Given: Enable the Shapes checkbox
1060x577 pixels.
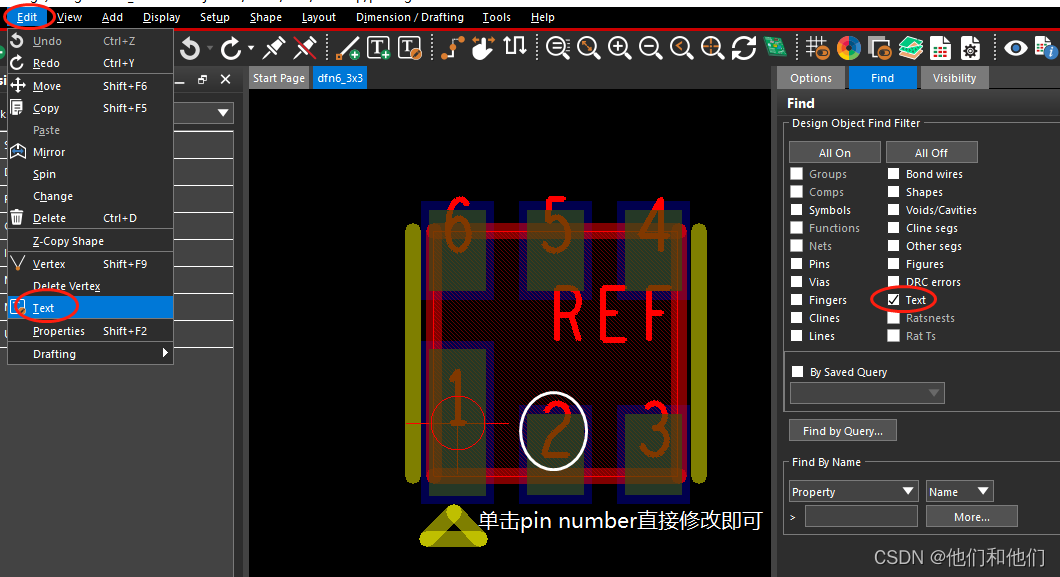Looking at the screenshot, I should click(894, 192).
